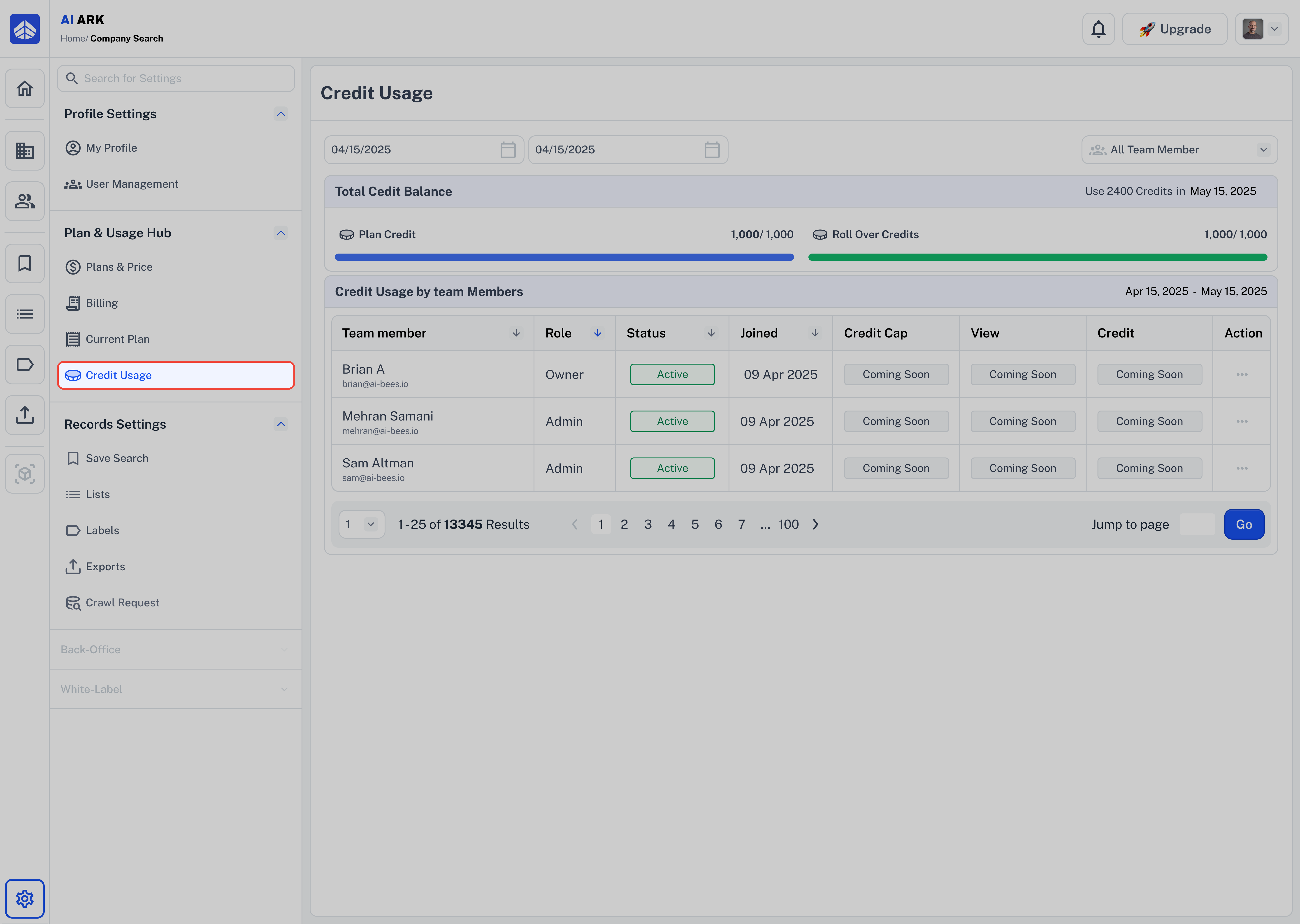Open the Home icon in left rail
The height and width of the screenshot is (924, 1300).
[x=24, y=88]
